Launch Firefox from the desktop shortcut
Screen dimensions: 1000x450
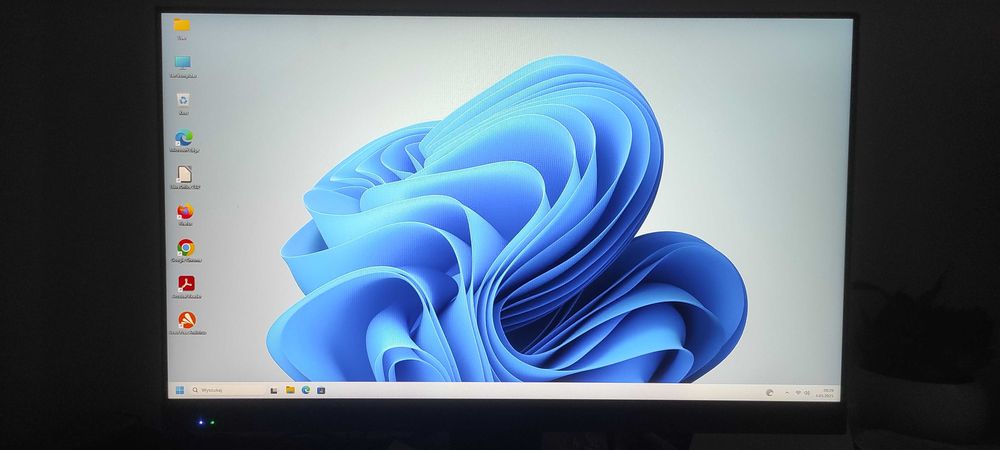[186, 211]
